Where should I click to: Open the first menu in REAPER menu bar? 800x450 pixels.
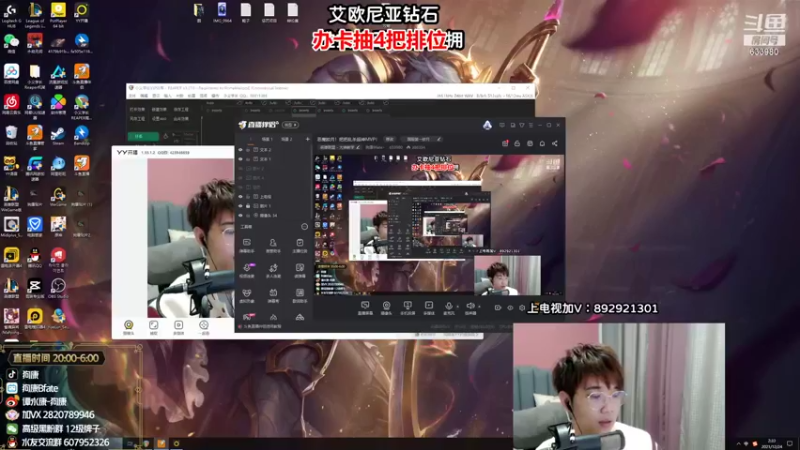pyautogui.click(x=132, y=95)
